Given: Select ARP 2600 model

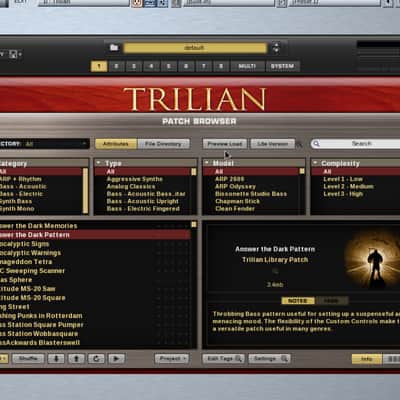Looking at the screenshot, I should coord(230,179).
